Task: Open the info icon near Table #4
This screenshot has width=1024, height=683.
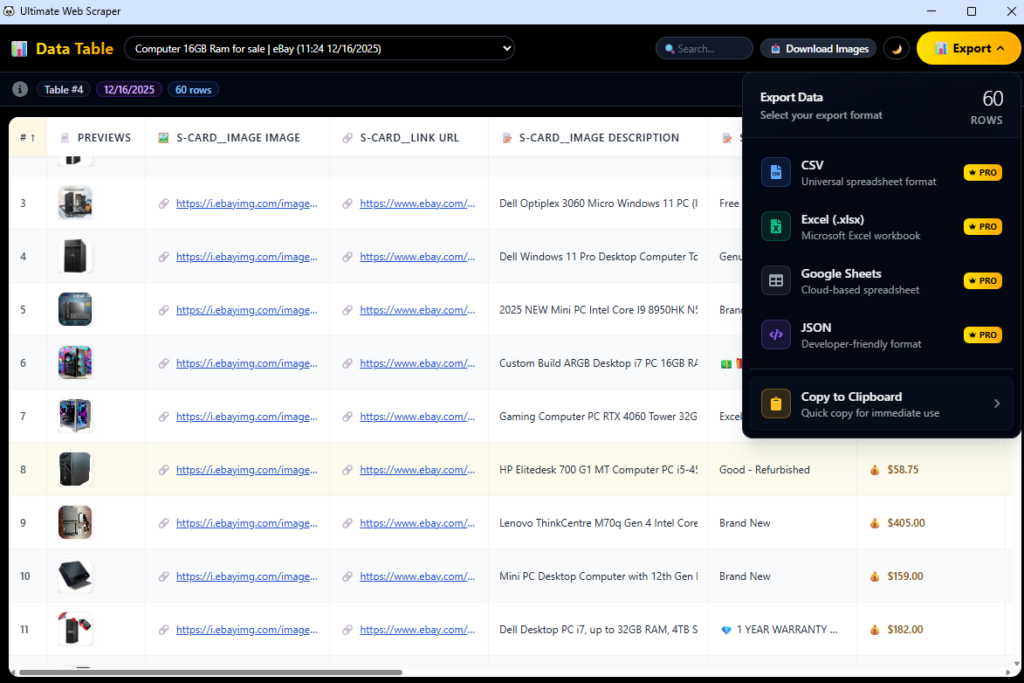Action: pos(19,89)
